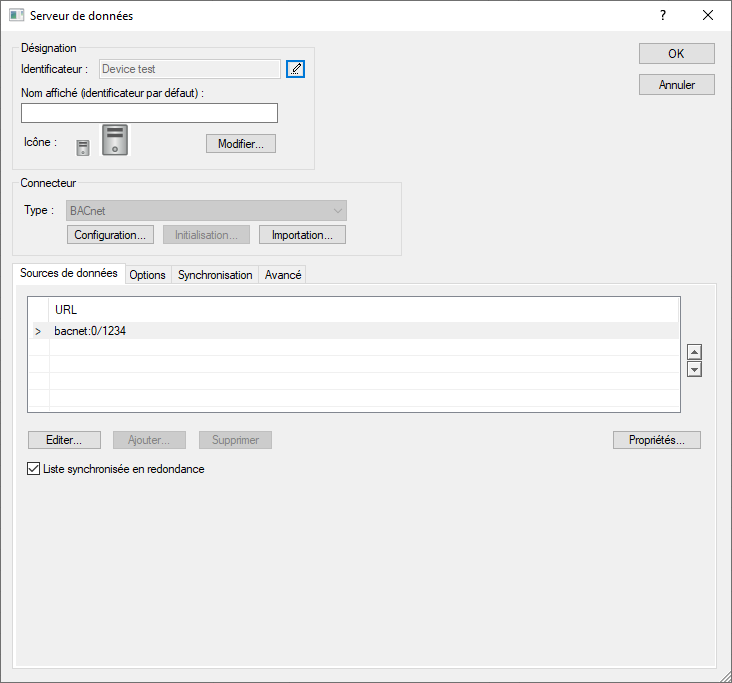Viewport: 732px width, 683px height.
Task: Click Editer... to edit the URL
Action: point(64,440)
